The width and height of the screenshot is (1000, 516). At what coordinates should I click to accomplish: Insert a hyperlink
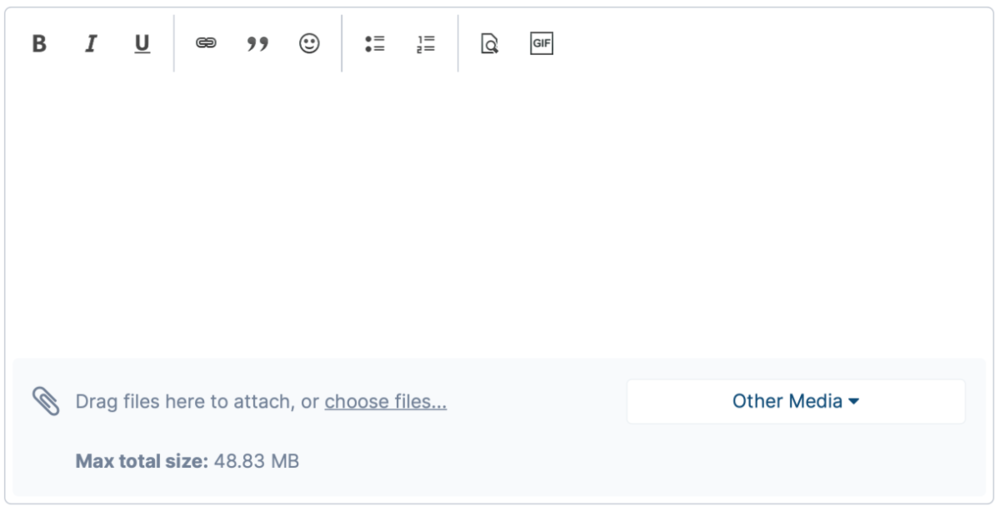[206, 44]
